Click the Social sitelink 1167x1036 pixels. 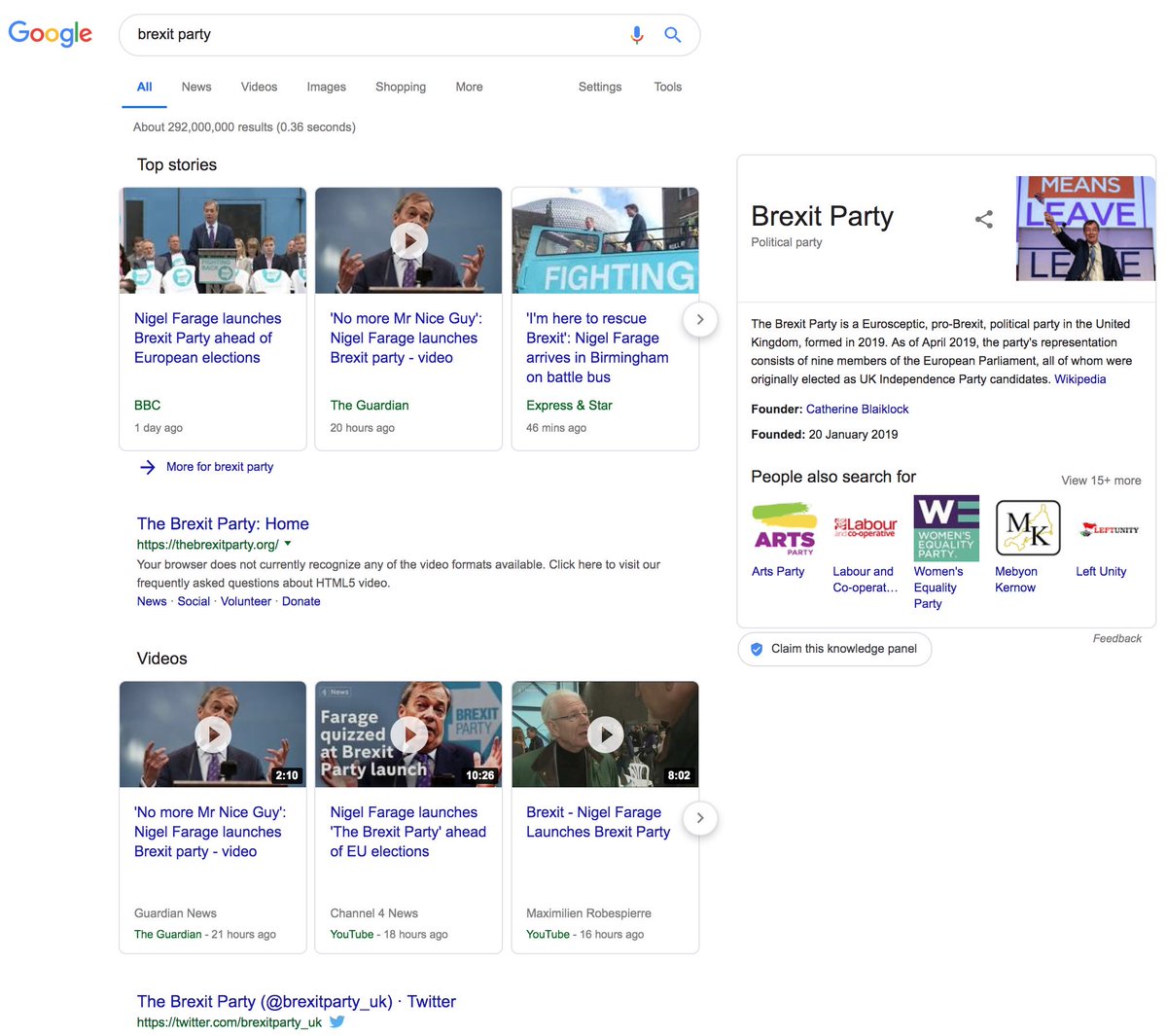pos(194,601)
